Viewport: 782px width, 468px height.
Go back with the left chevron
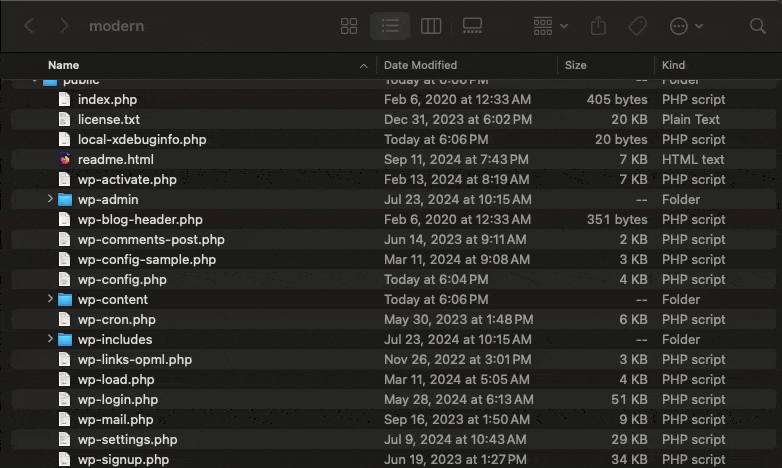click(29, 25)
